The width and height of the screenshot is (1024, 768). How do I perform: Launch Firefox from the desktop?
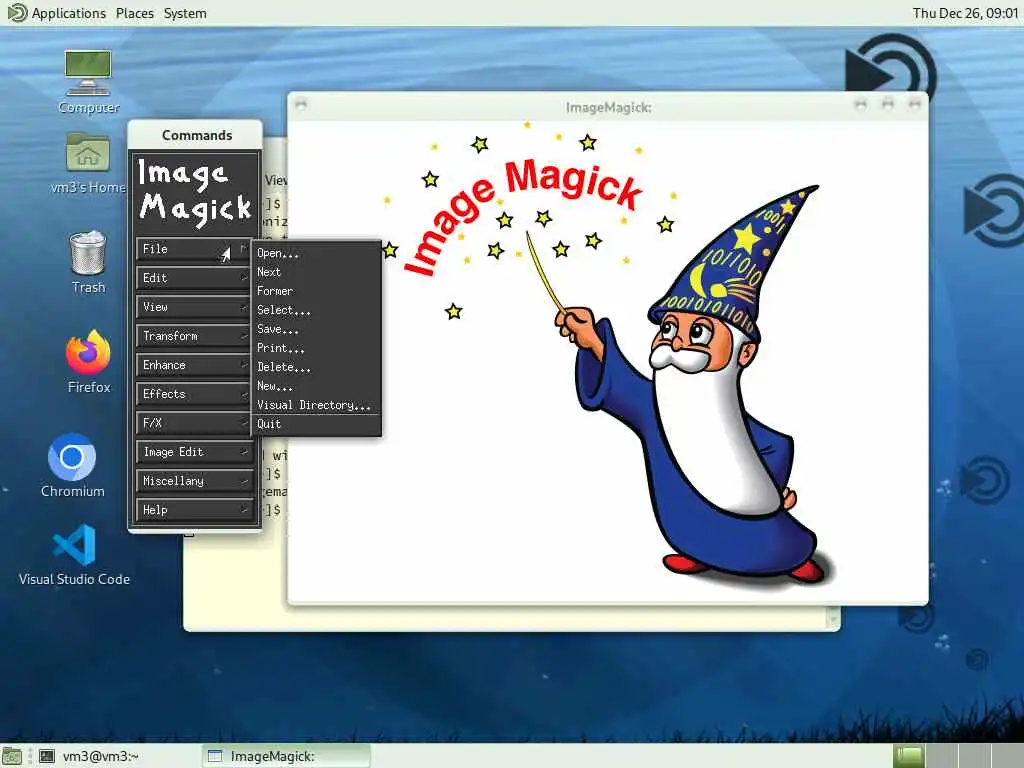[x=88, y=361]
